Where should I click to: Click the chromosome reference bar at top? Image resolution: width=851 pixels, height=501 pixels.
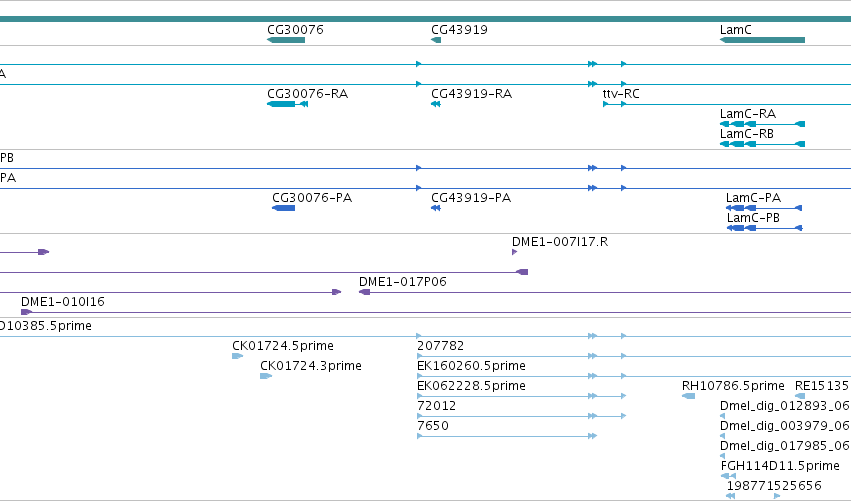tap(426, 19)
